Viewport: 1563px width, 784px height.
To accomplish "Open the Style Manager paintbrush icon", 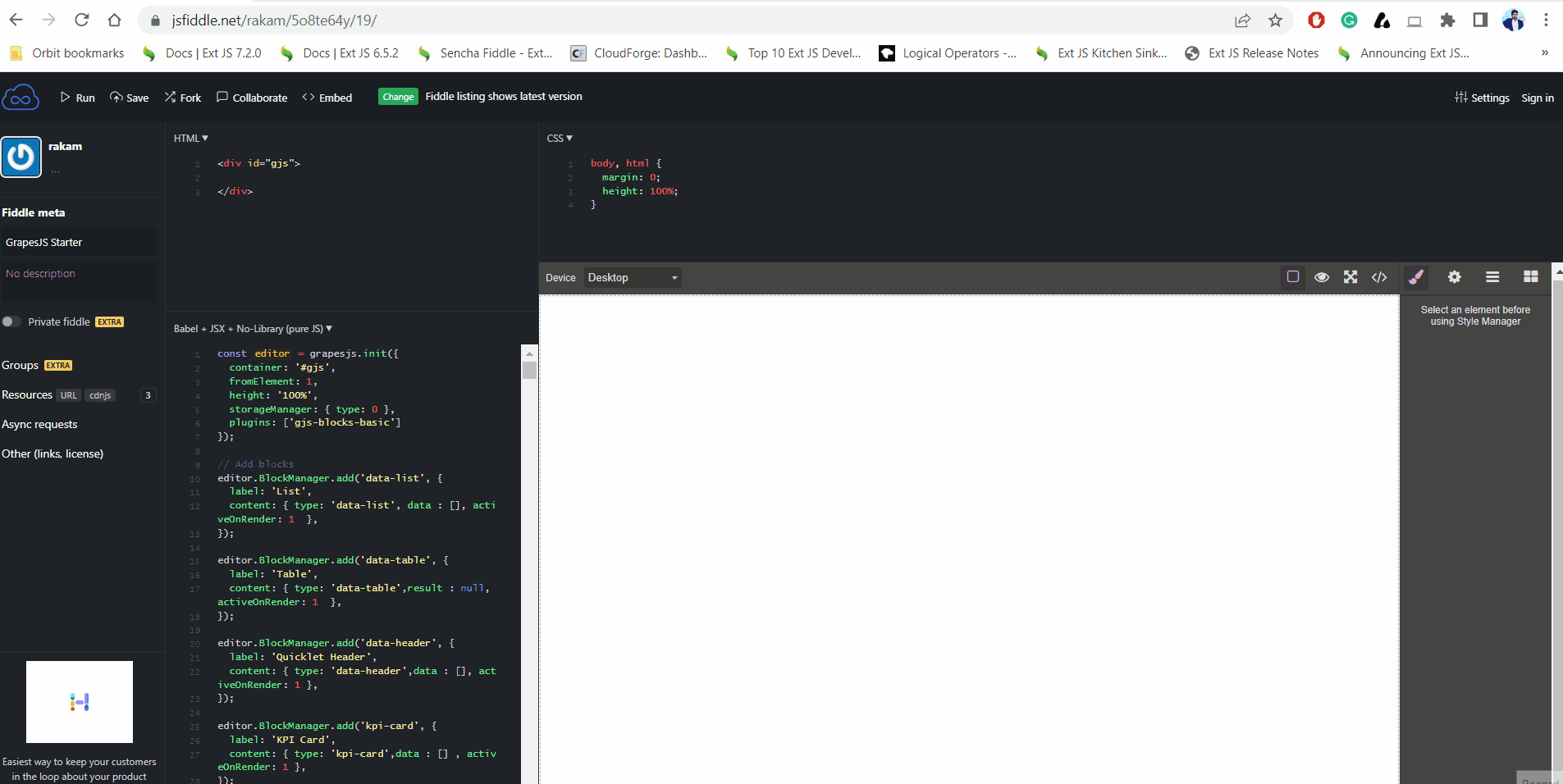I will (x=1416, y=277).
